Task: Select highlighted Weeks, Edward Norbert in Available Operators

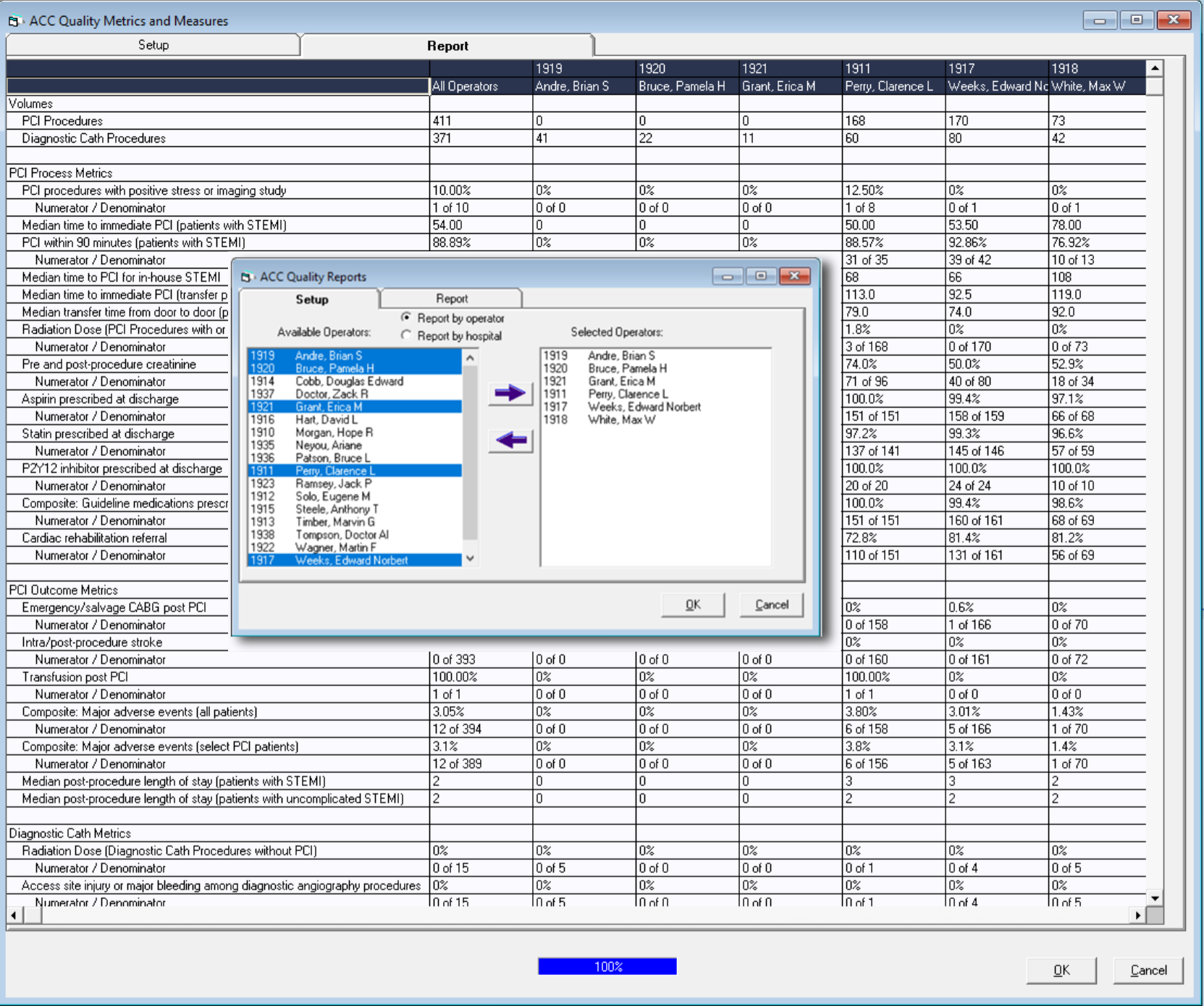Action: click(x=355, y=561)
